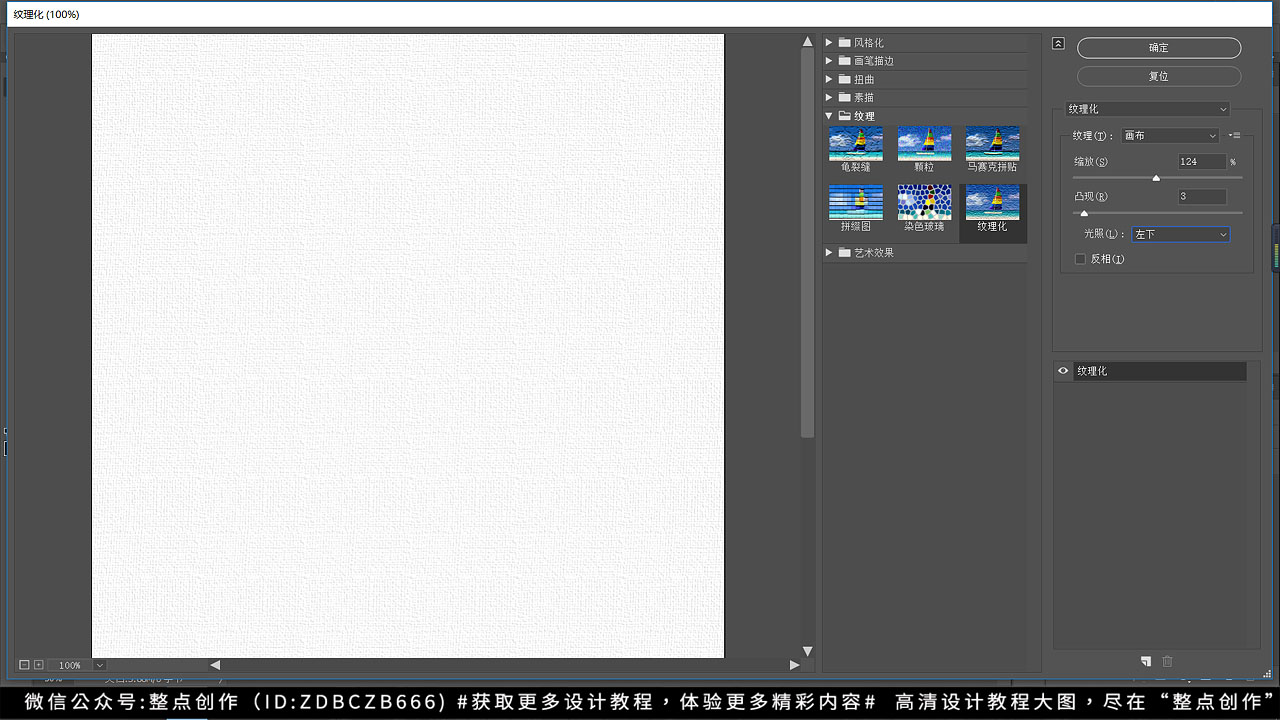The height and width of the screenshot is (720, 1280).
Task: Collapse the filter gallery panel with the double-arrow icon
Action: point(1059,44)
